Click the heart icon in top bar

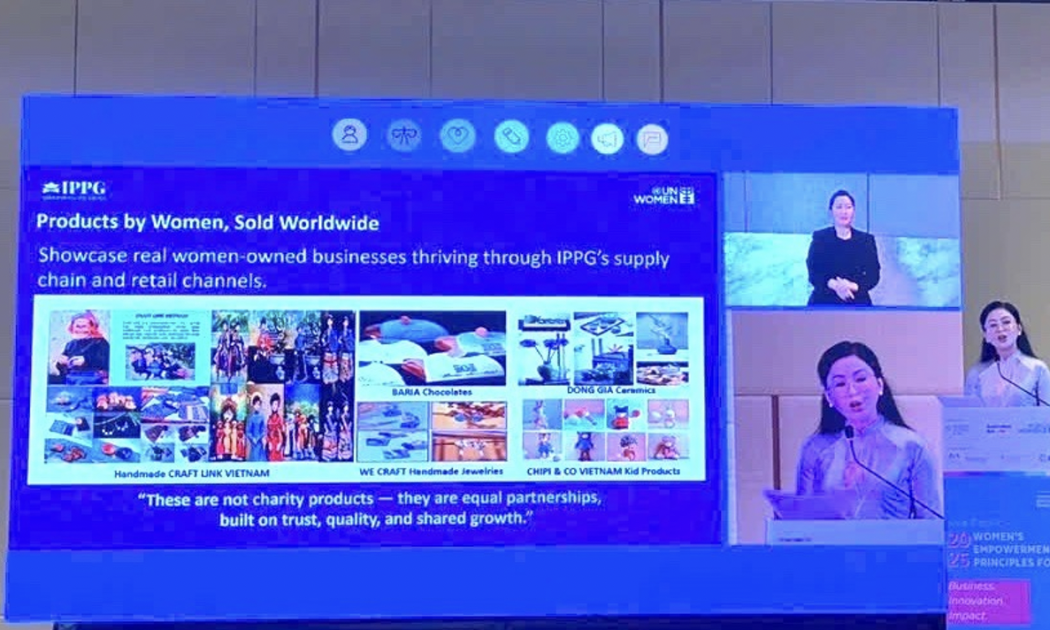tap(458, 136)
